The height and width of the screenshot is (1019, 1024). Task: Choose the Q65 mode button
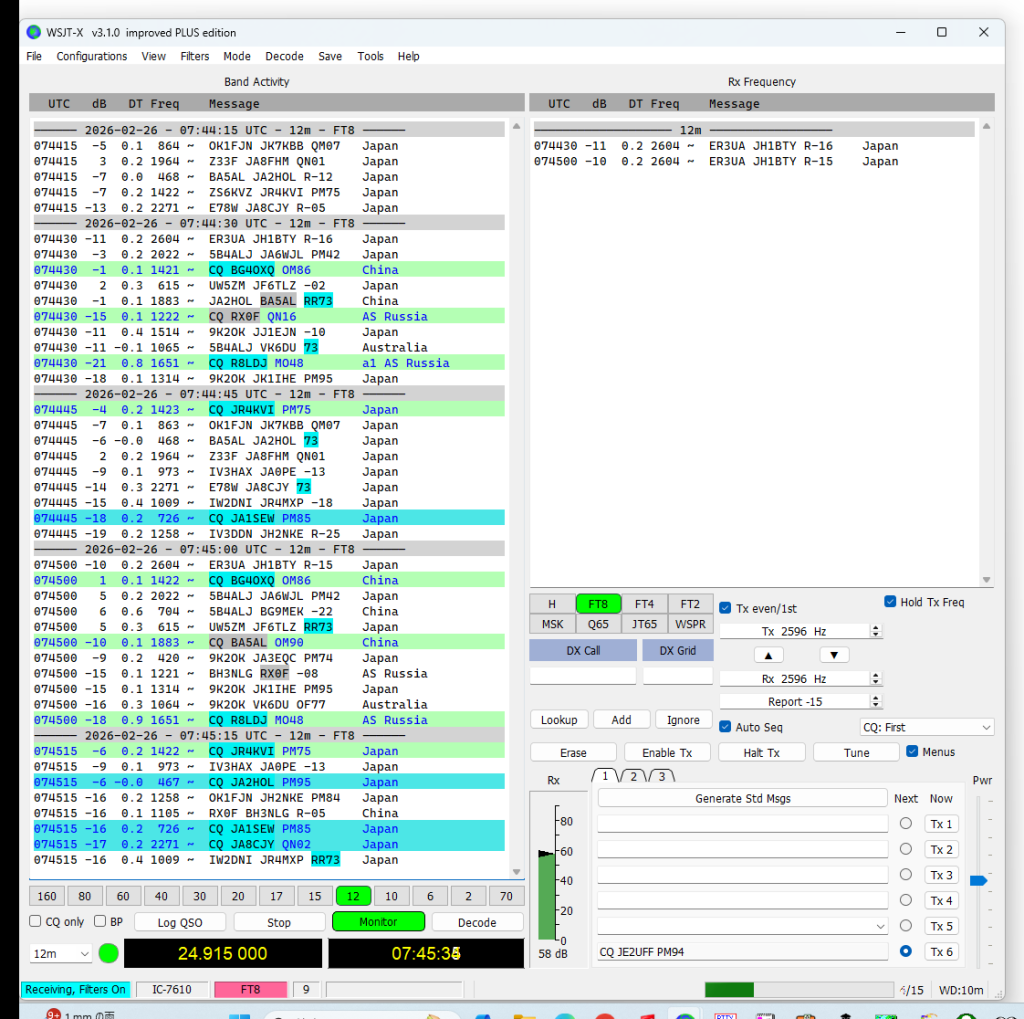coord(598,624)
